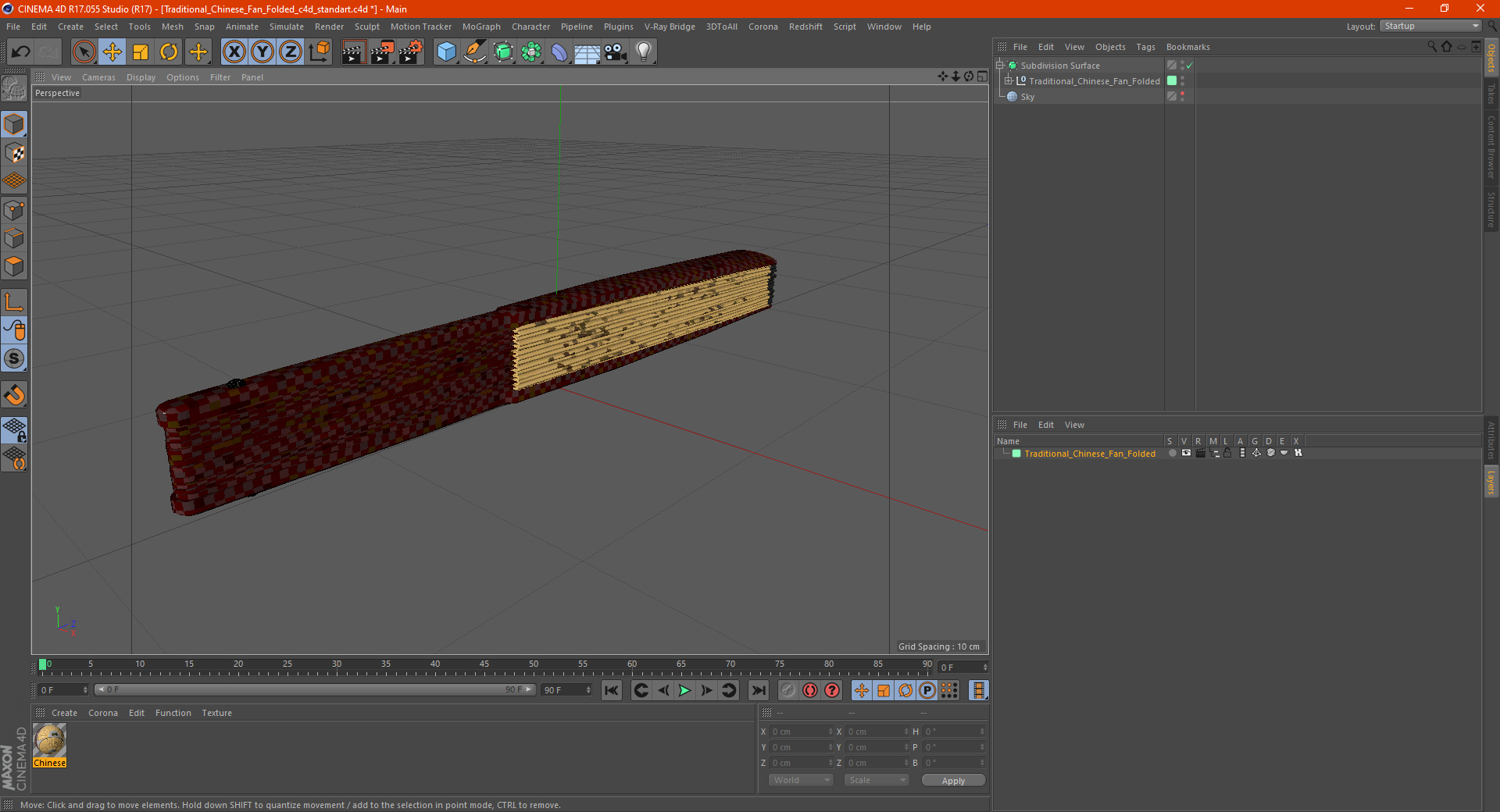
Task: Open the Object Manager Tags menu
Action: point(1145,47)
